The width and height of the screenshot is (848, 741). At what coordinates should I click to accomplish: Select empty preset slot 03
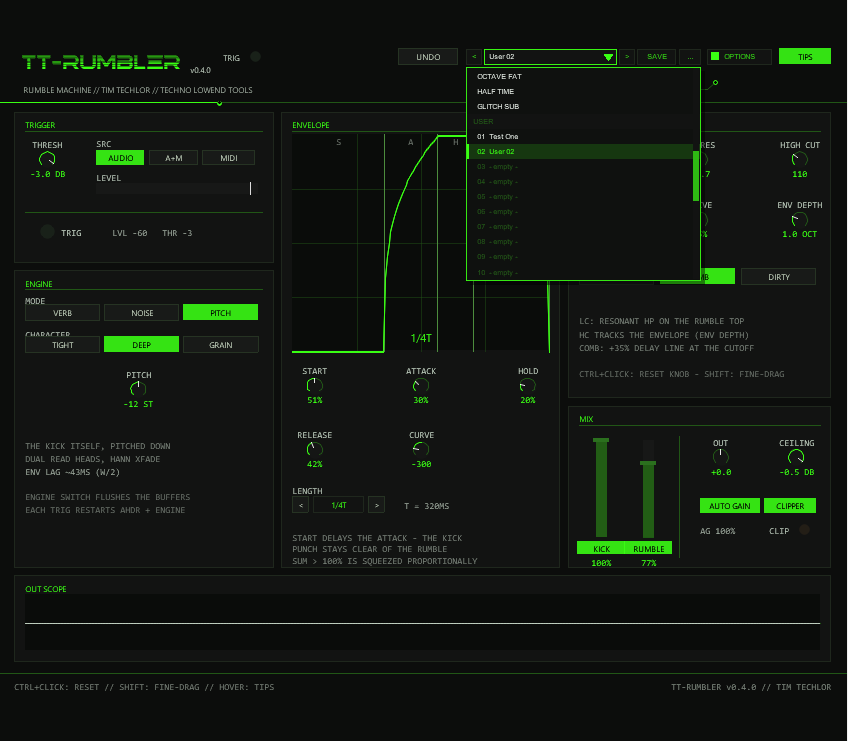(580, 167)
